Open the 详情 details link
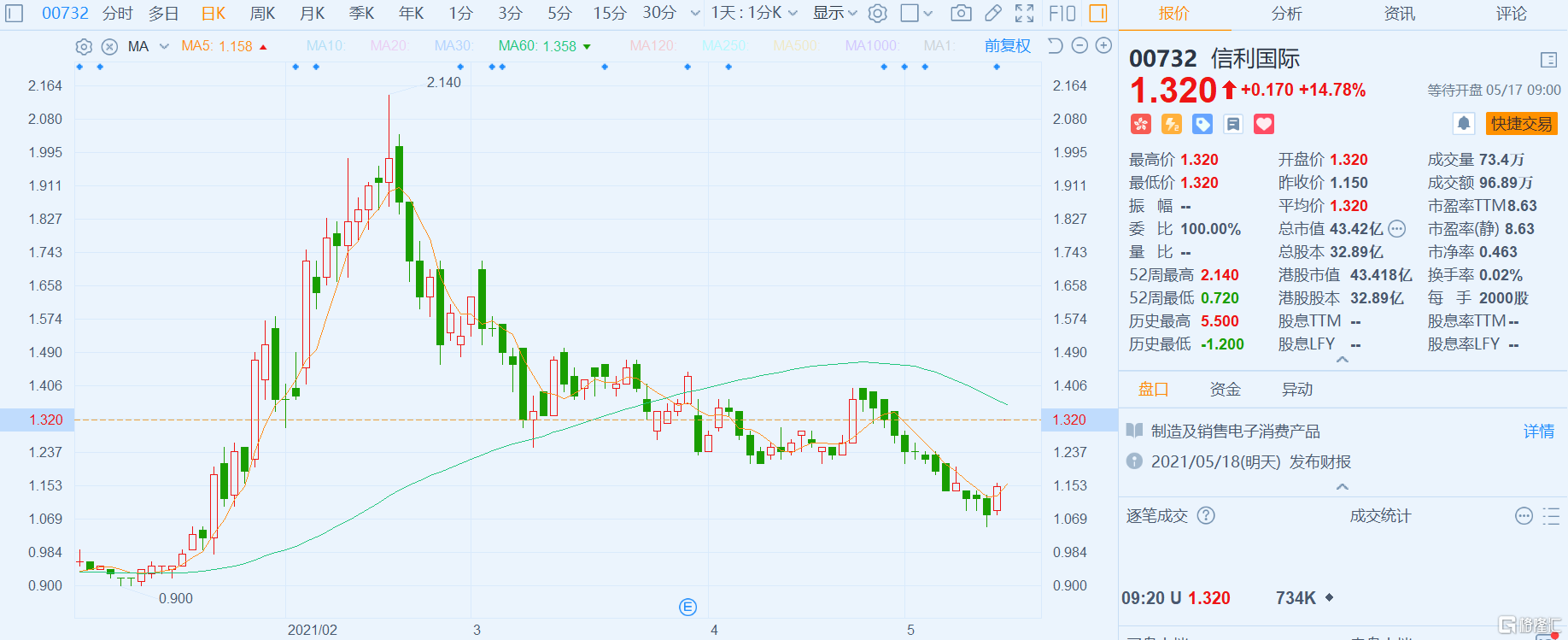This screenshot has width=1568, height=640. tap(1539, 432)
